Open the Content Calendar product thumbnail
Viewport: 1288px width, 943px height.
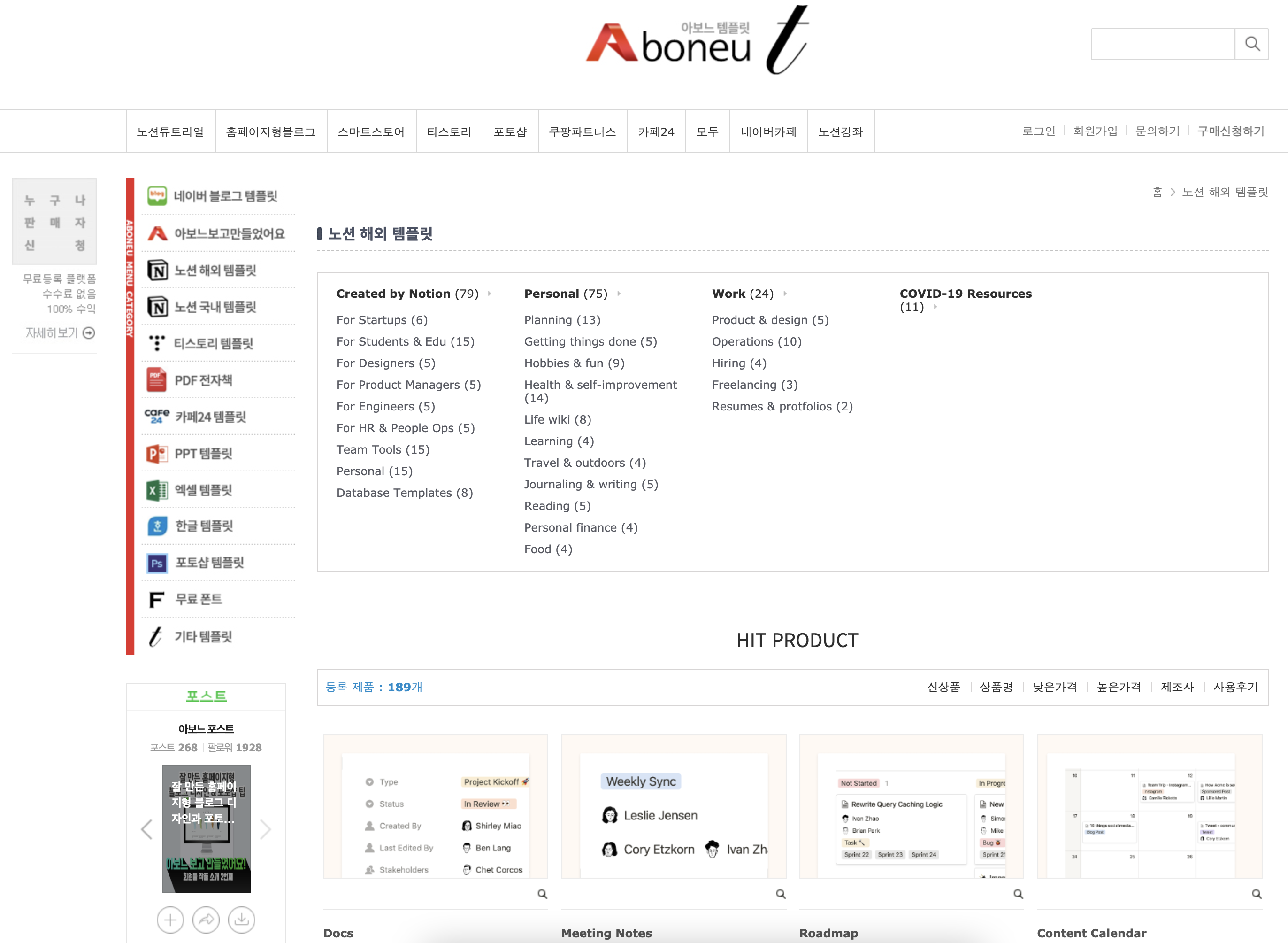tap(1150, 806)
